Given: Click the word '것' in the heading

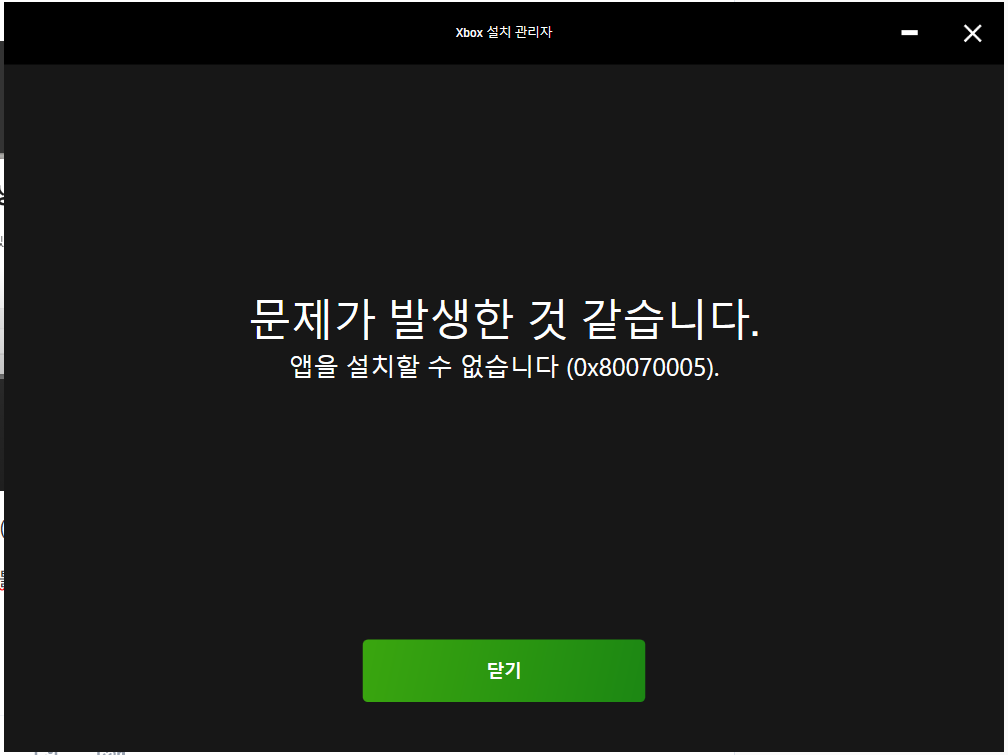Looking at the screenshot, I should click(x=541, y=320).
